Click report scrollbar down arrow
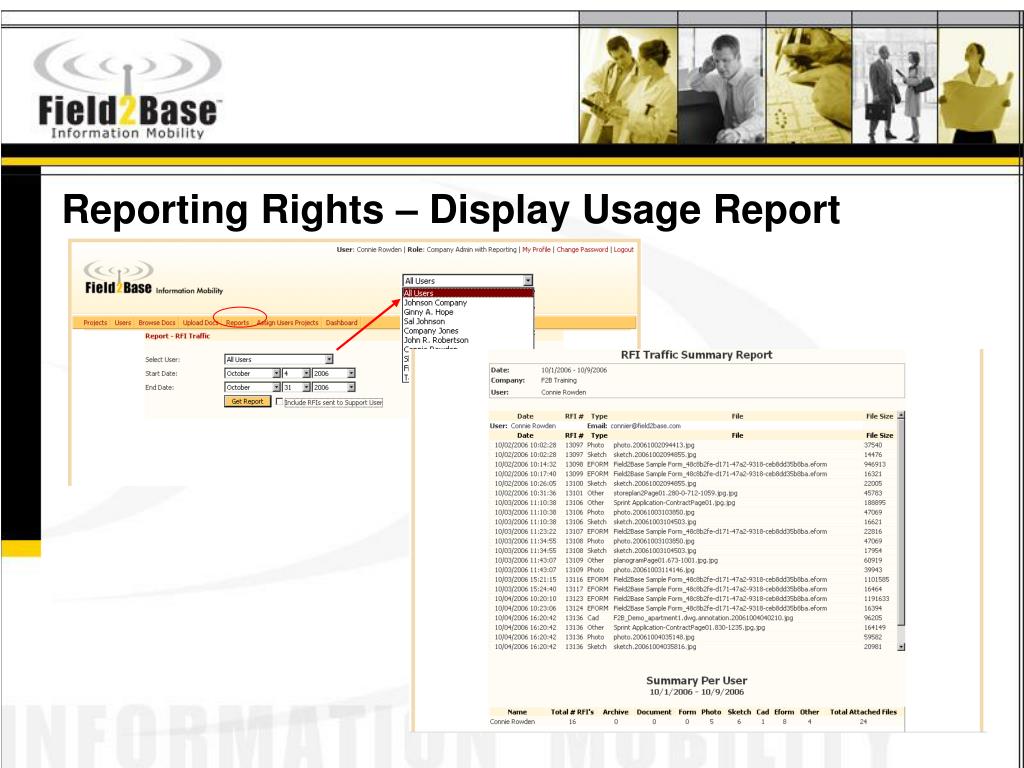Image resolution: width=1024 pixels, height=768 pixels. [901, 647]
